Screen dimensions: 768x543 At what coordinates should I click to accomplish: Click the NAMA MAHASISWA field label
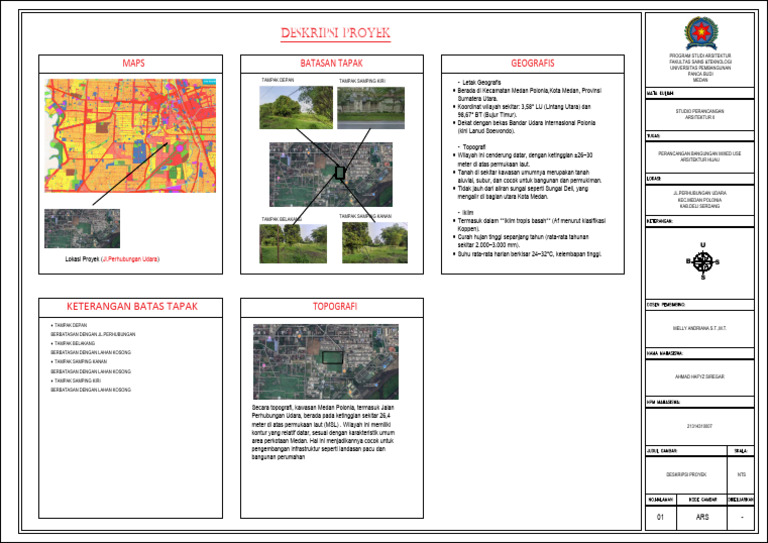coord(665,353)
